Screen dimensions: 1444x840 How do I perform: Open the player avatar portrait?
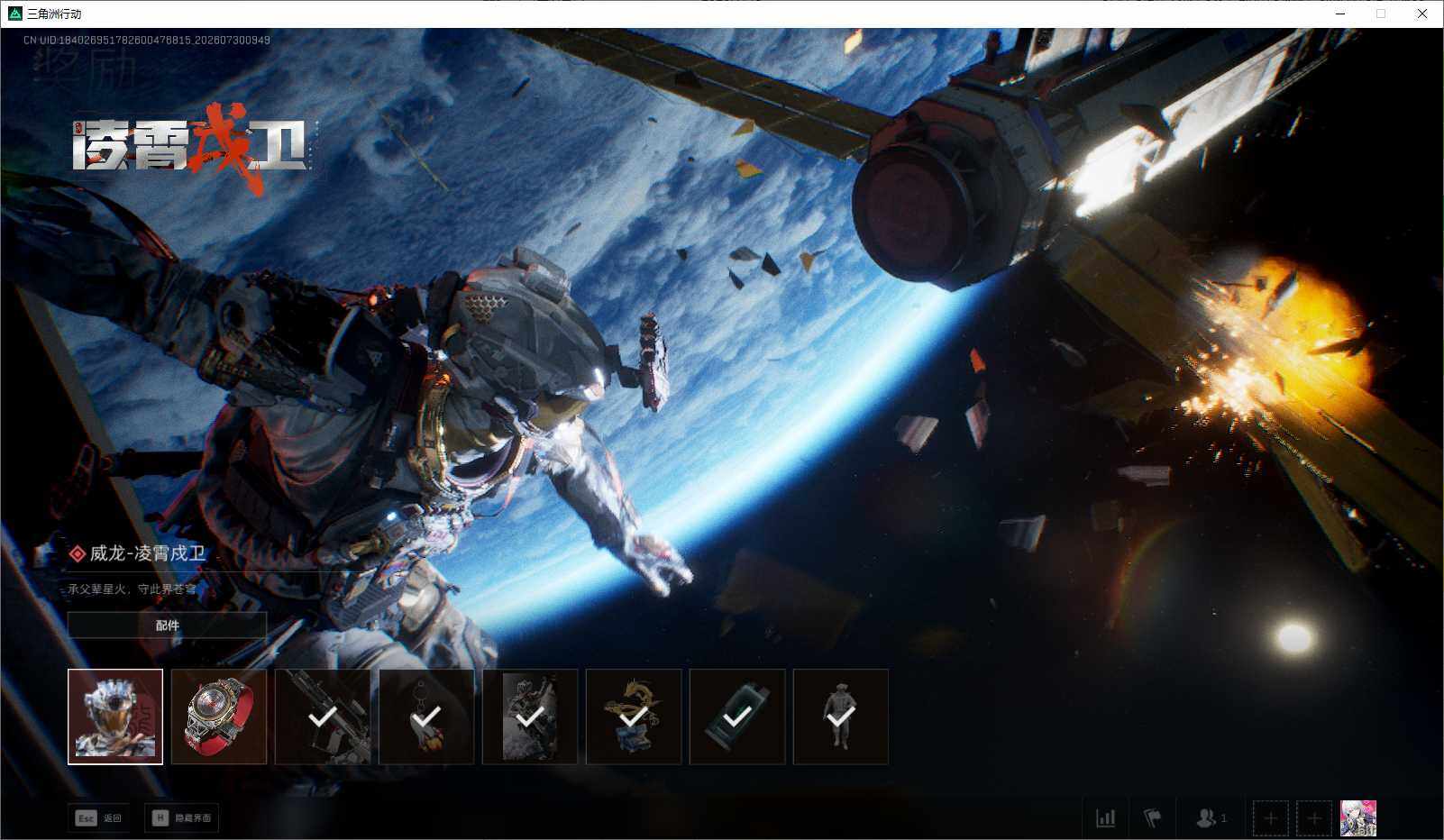point(1358,818)
